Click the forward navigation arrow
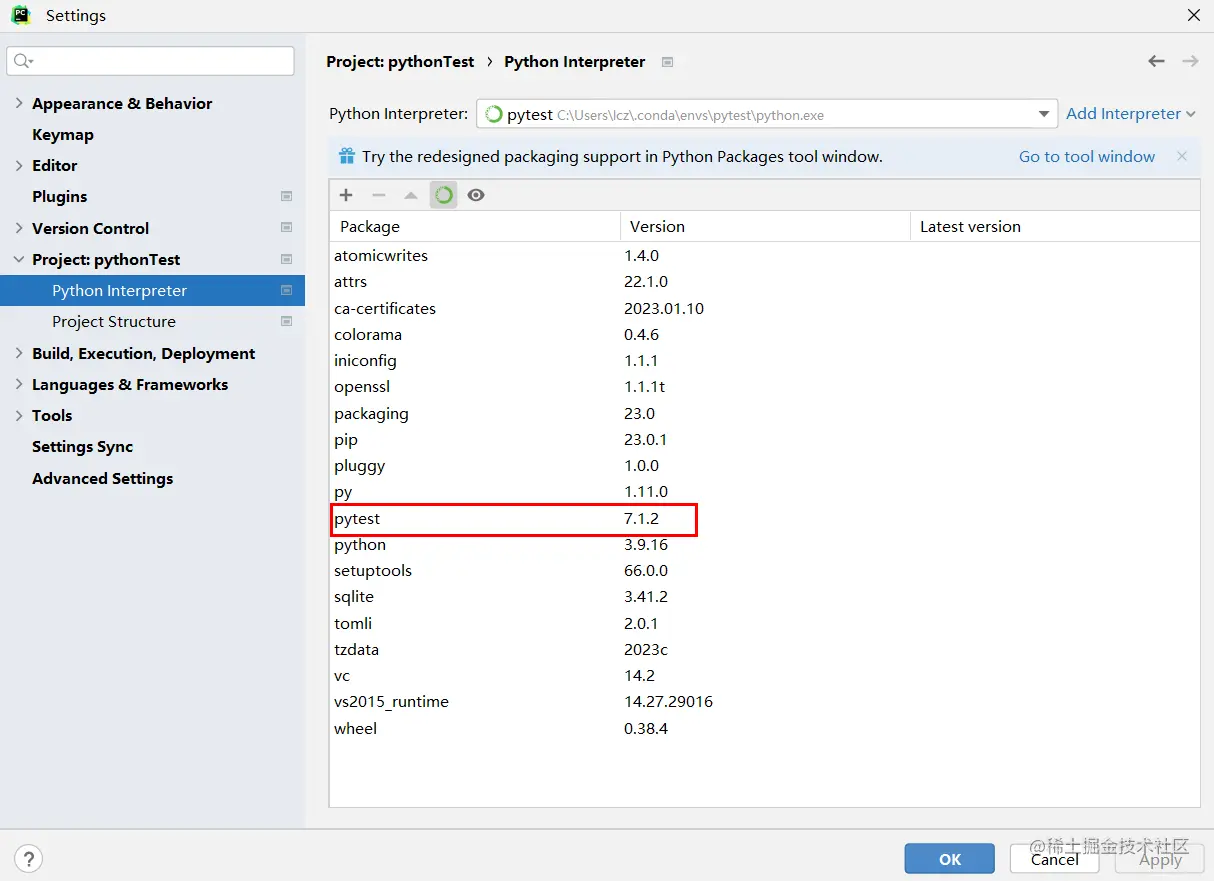1214x881 pixels. 1190,61
